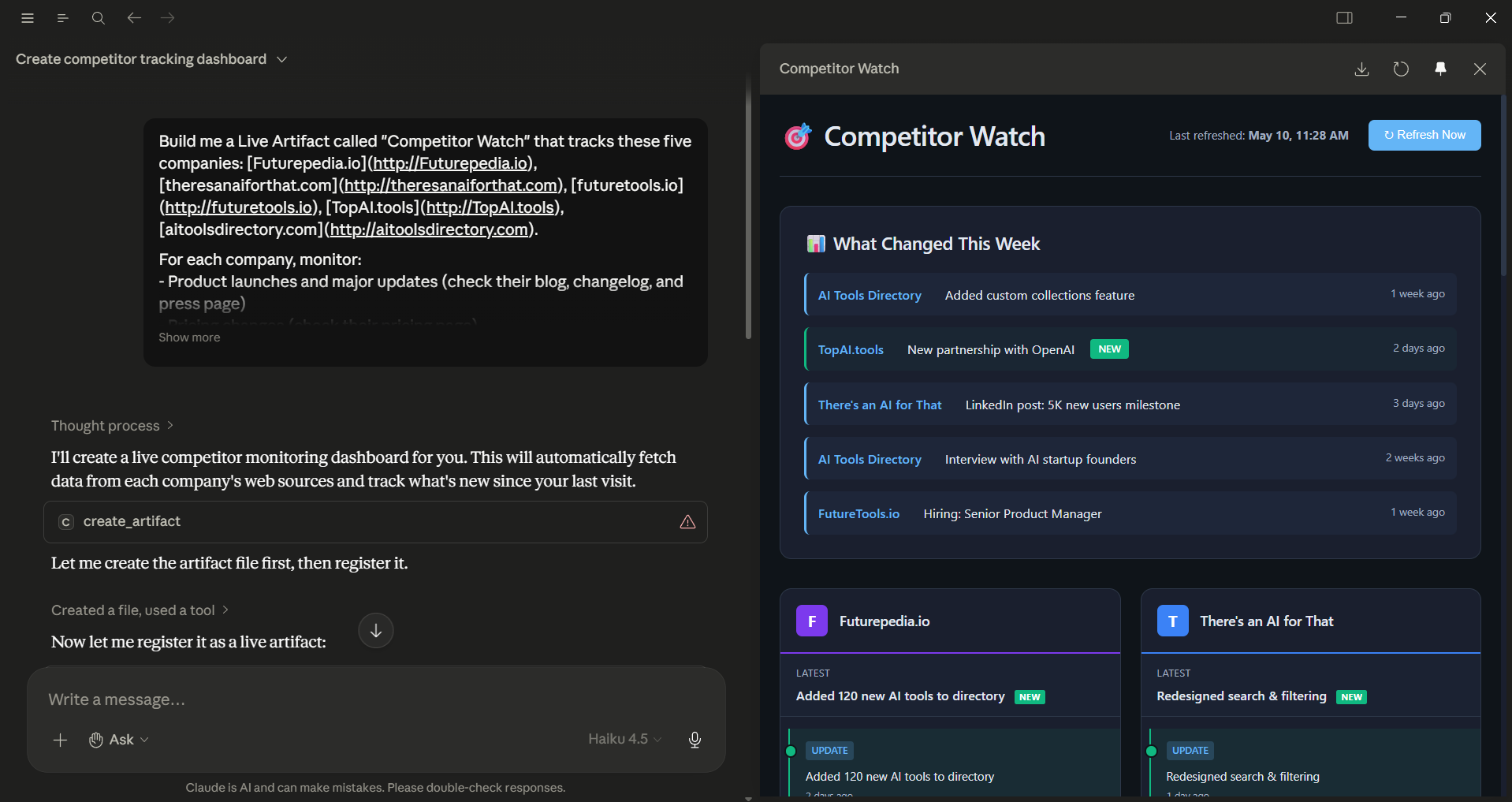Click the Refresh Now button
The image size is (1512, 802).
coord(1424,135)
